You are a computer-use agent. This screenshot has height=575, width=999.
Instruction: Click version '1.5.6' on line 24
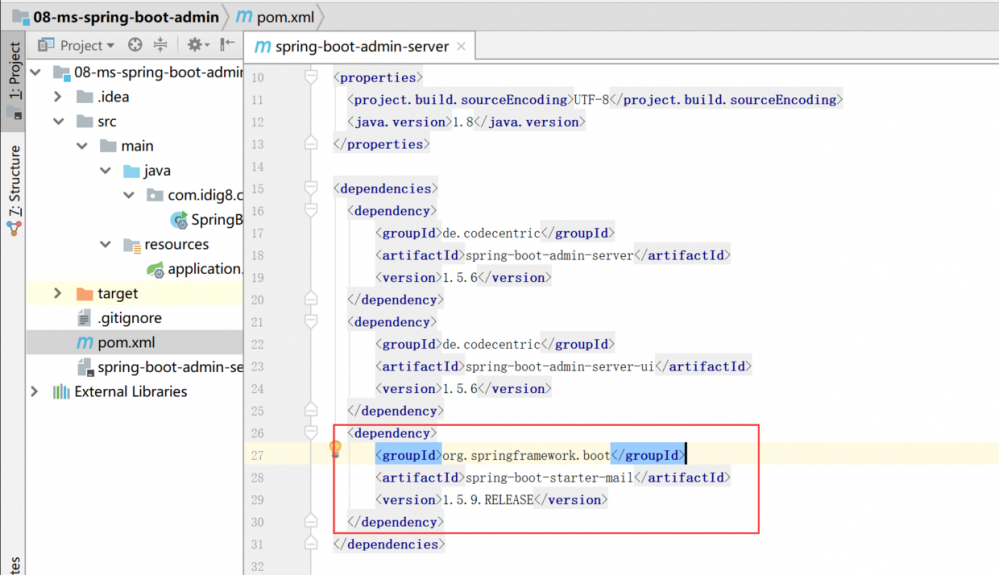(x=459, y=389)
